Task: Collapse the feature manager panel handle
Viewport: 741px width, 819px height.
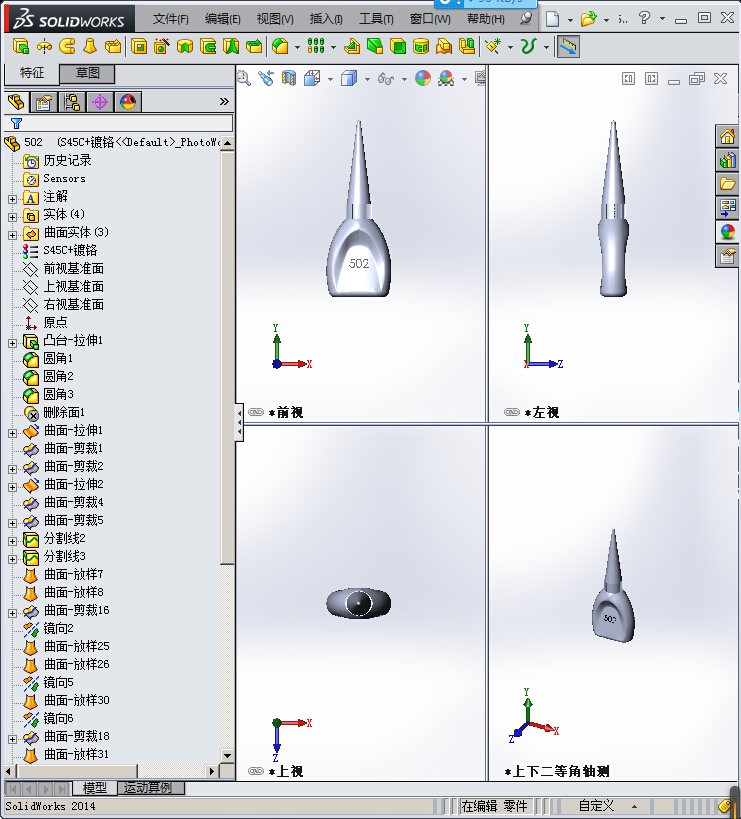Action: coord(239,422)
